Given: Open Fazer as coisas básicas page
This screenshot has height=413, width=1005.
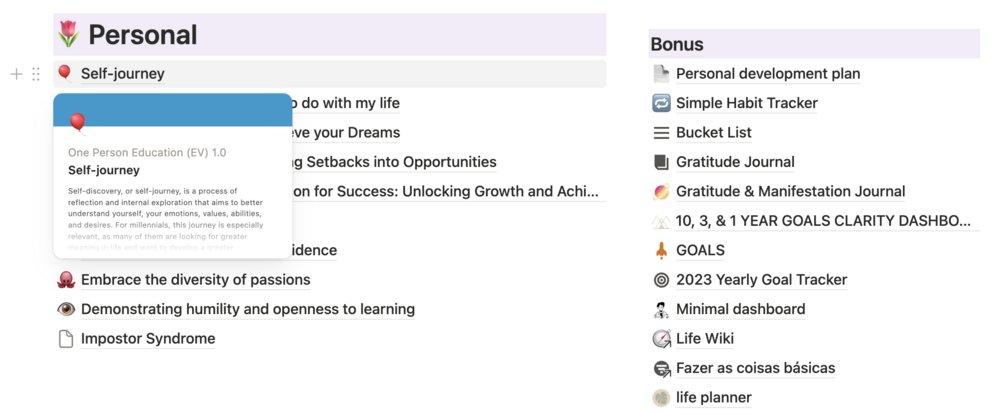Looking at the screenshot, I should 755,368.
